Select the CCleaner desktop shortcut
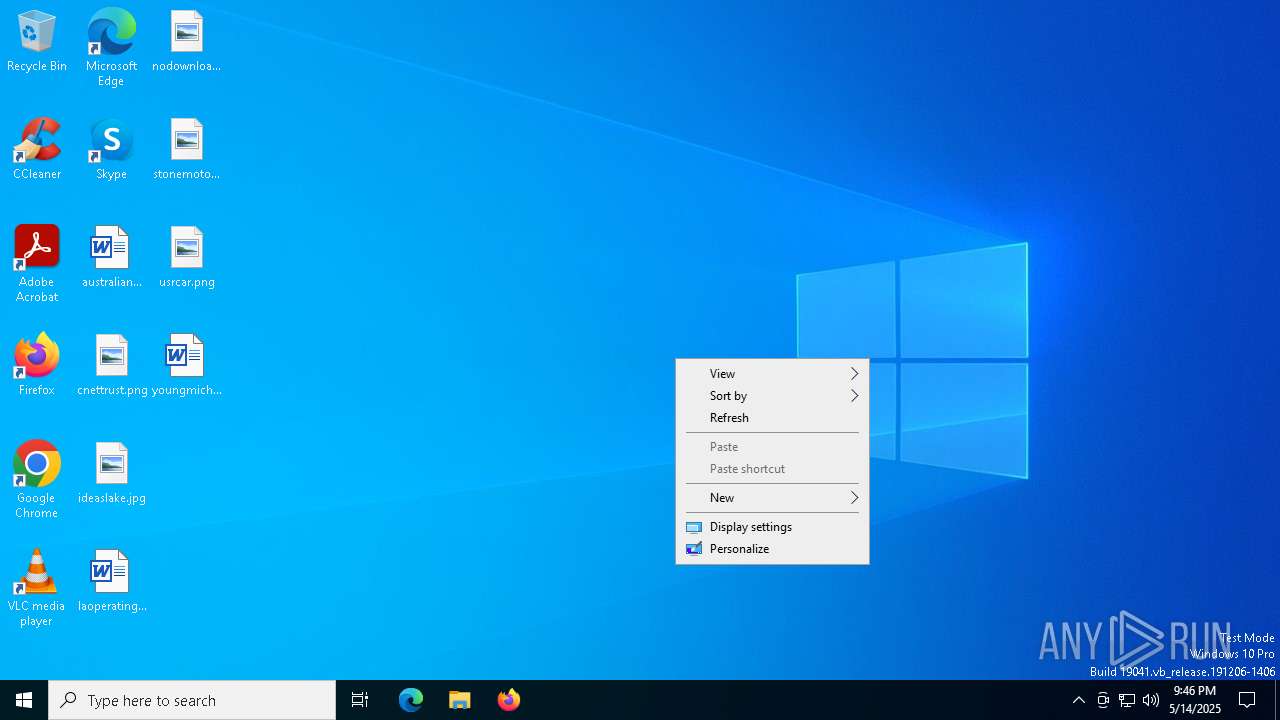The width and height of the screenshot is (1280, 720). coord(37,150)
